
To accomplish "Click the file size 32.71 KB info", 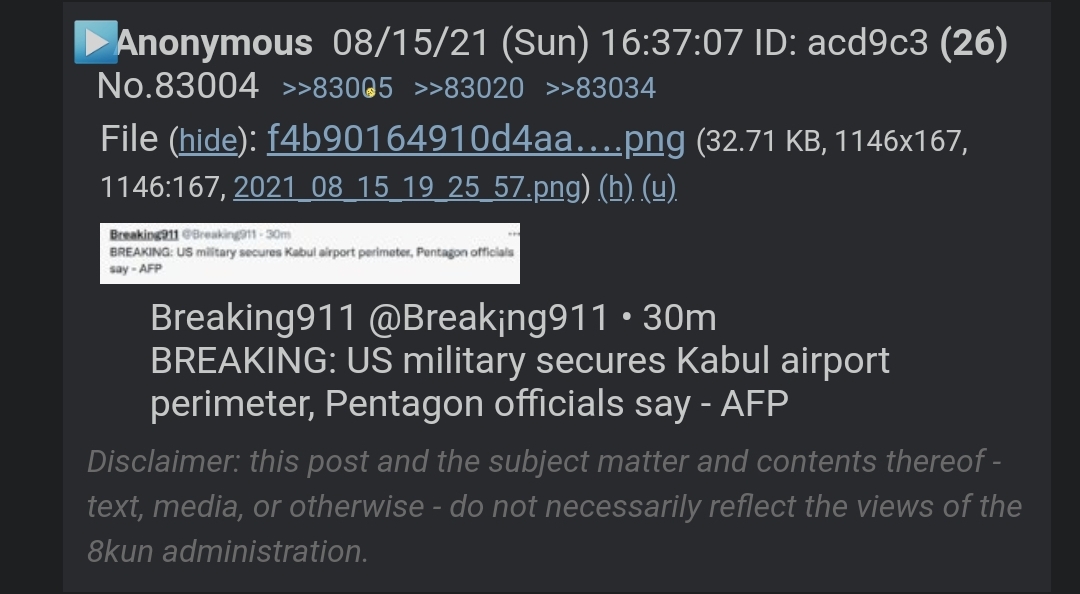I will [760, 141].
